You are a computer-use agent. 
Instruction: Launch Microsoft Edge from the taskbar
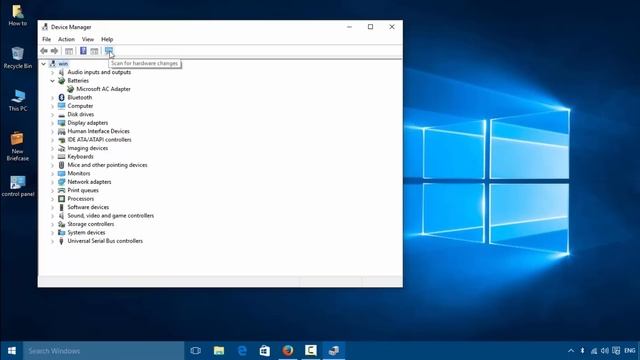click(242, 351)
